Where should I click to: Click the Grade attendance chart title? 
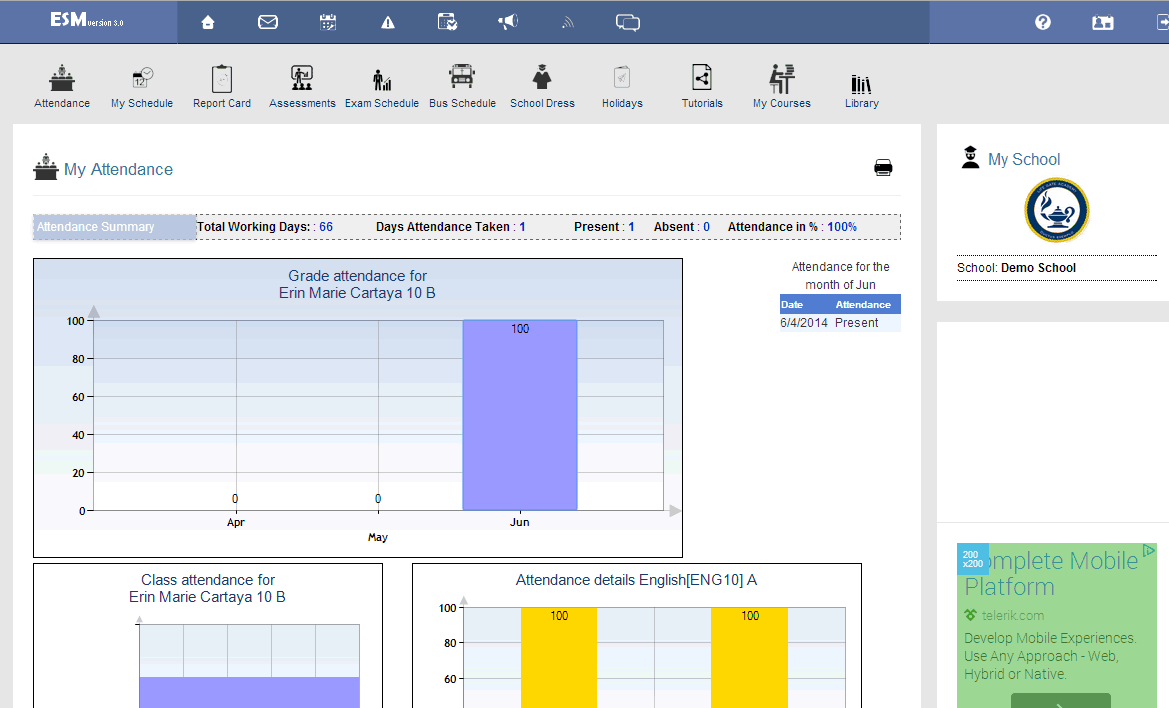pos(357,284)
